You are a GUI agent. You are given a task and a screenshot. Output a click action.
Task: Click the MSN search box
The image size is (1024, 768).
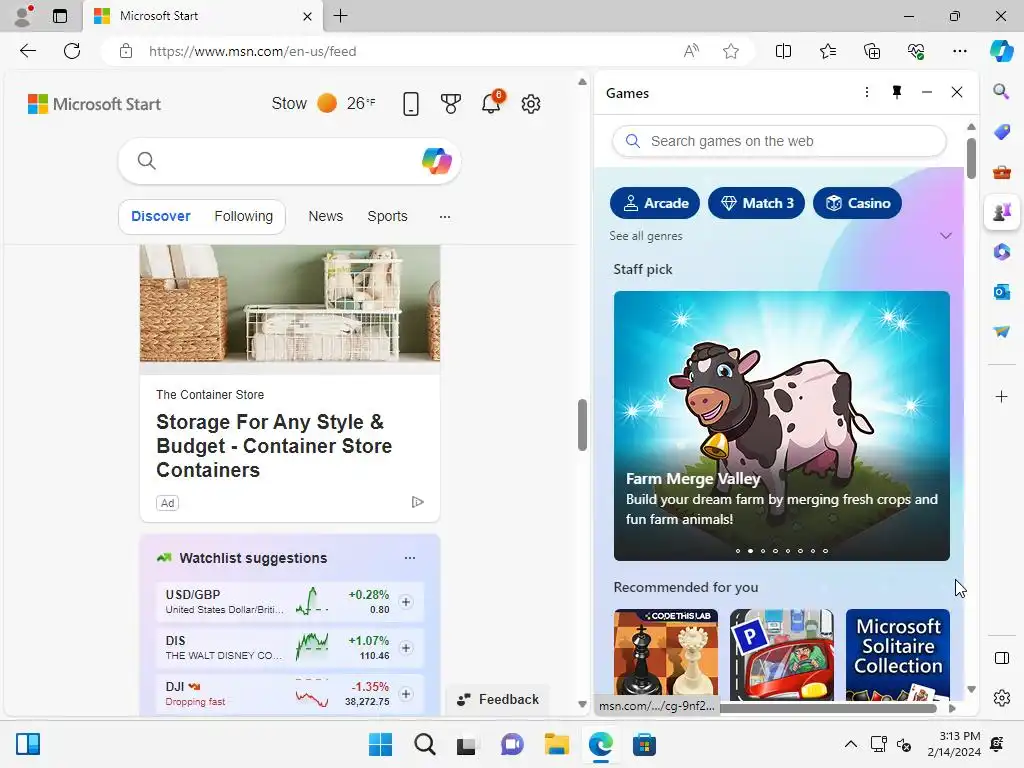tap(289, 161)
